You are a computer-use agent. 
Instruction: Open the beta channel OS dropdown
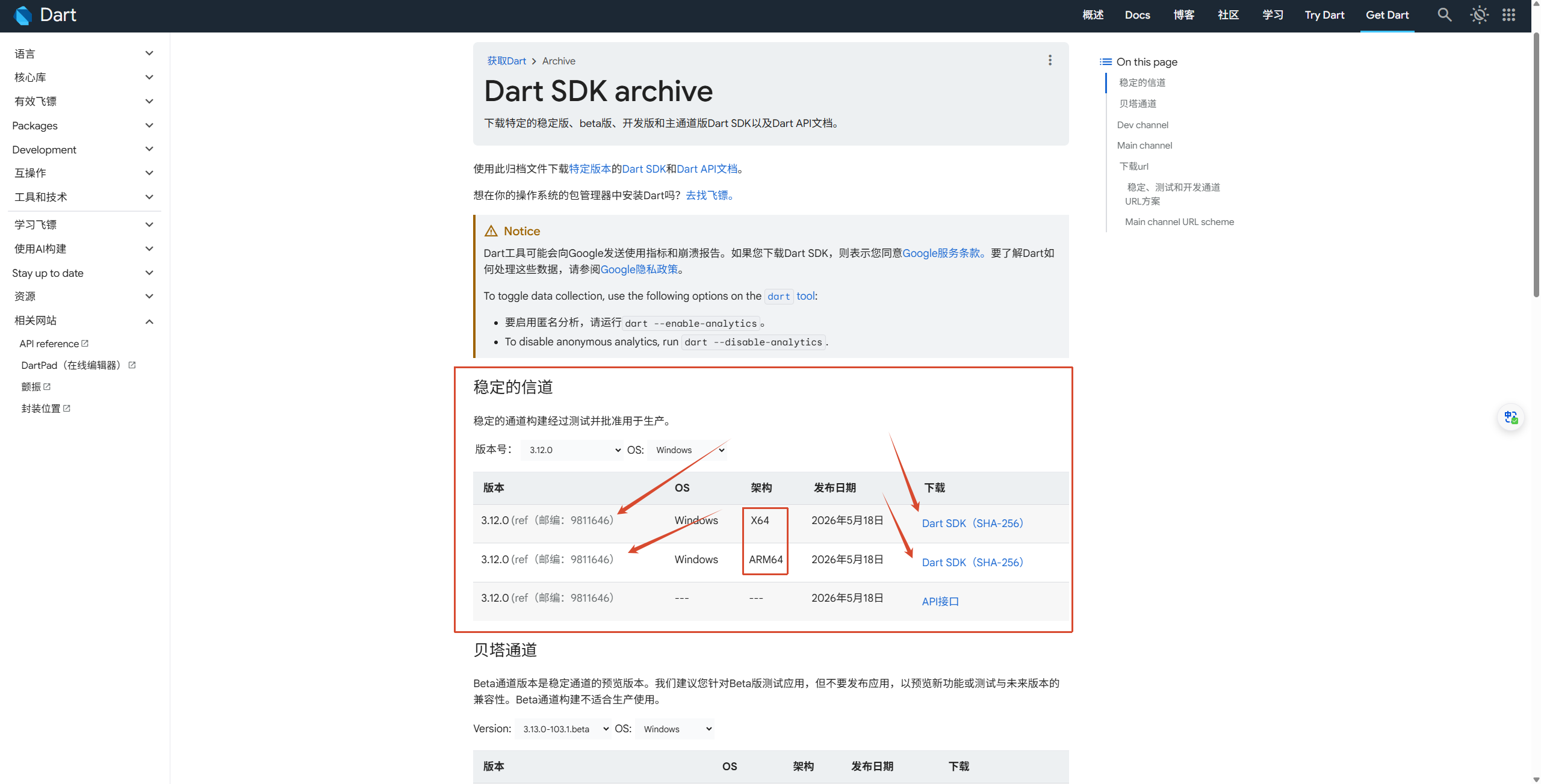click(675, 729)
